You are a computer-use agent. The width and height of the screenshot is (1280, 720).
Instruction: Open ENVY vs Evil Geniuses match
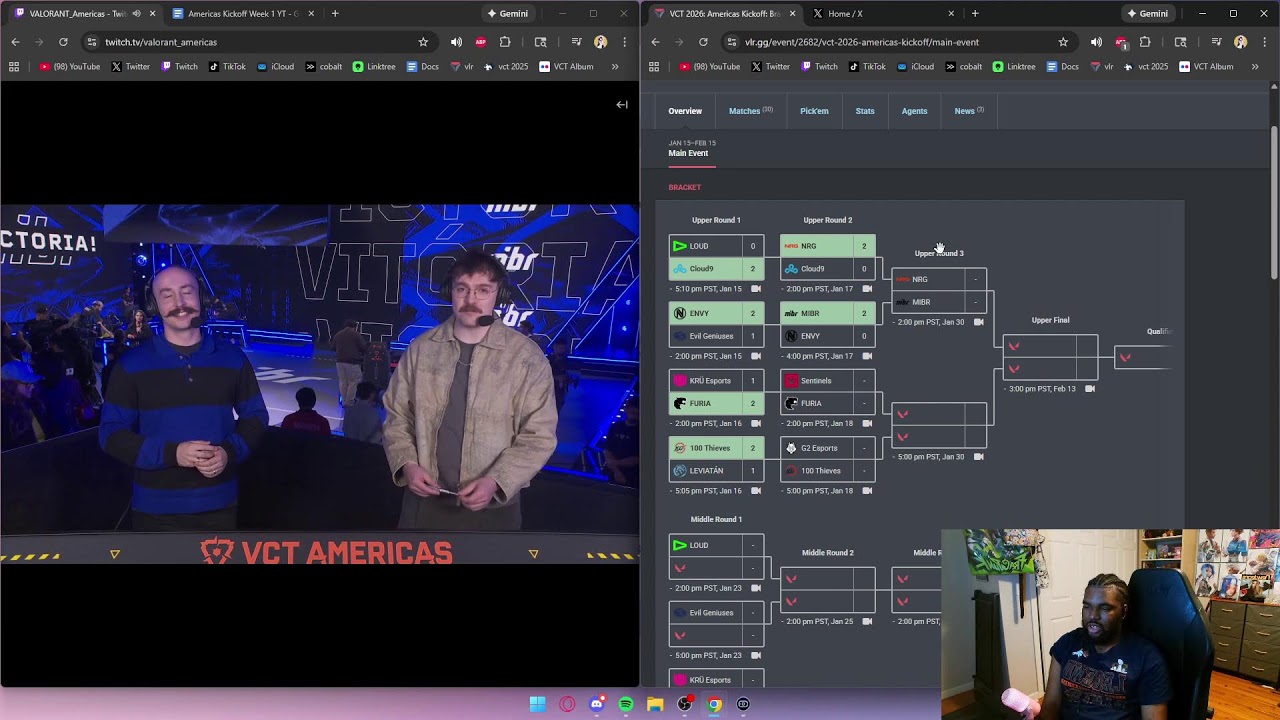click(716, 325)
